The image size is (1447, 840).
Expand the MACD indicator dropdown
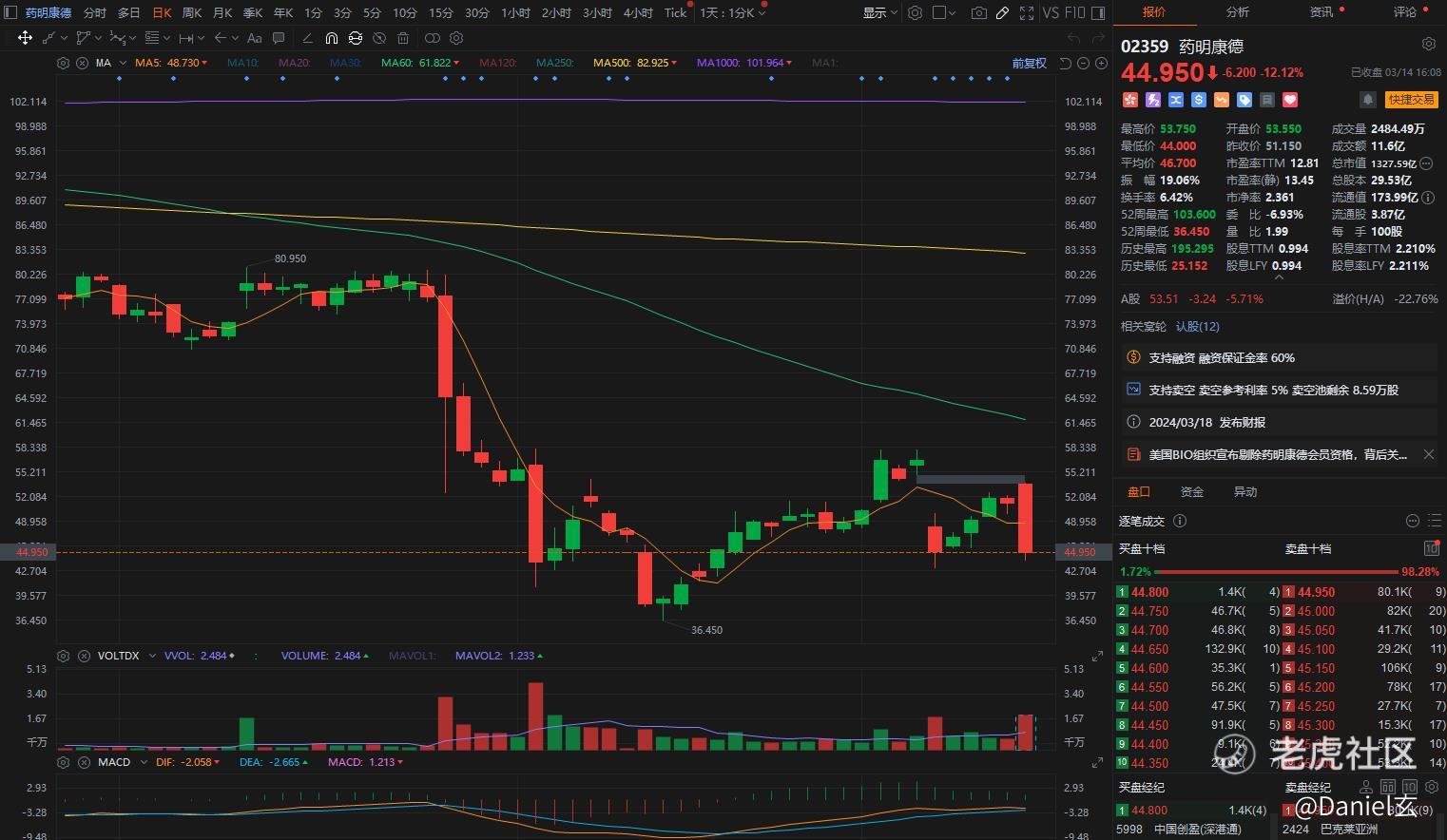point(144,762)
